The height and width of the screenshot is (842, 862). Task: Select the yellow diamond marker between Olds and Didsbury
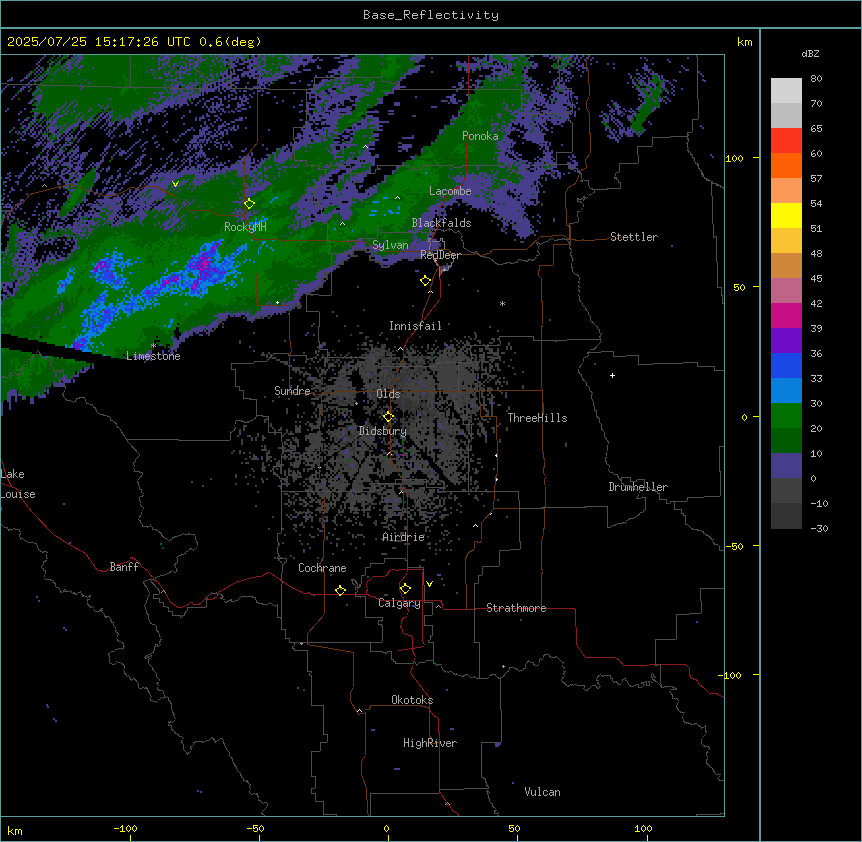click(x=388, y=417)
